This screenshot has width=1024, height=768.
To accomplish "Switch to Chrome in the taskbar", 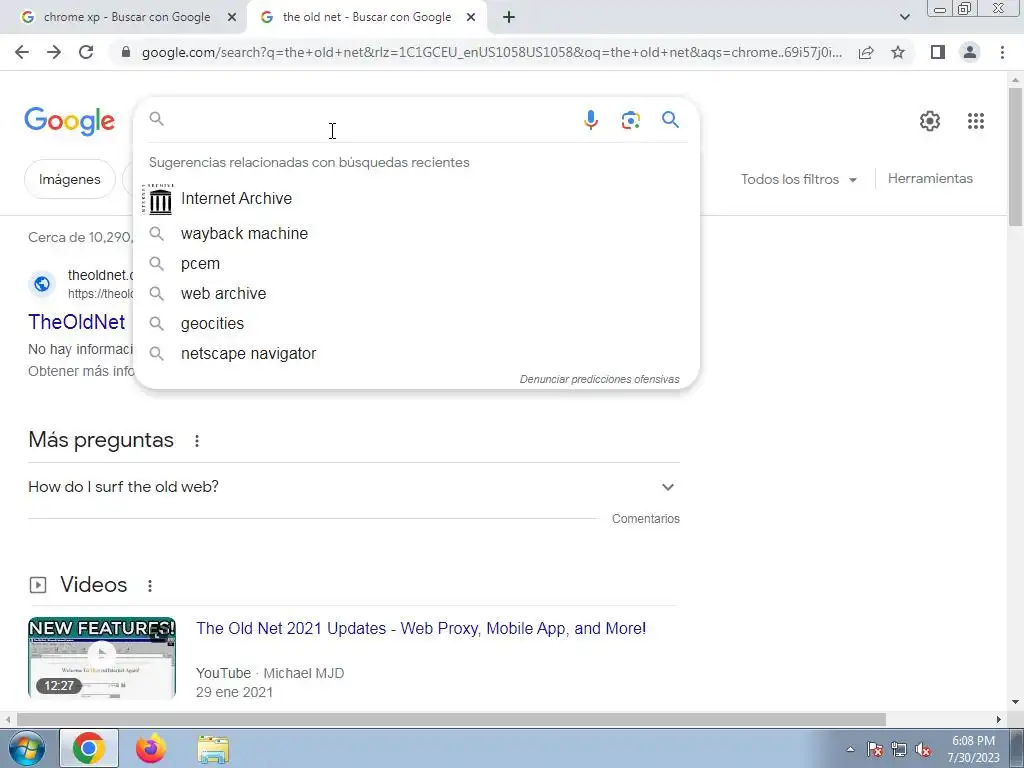I will coord(89,748).
